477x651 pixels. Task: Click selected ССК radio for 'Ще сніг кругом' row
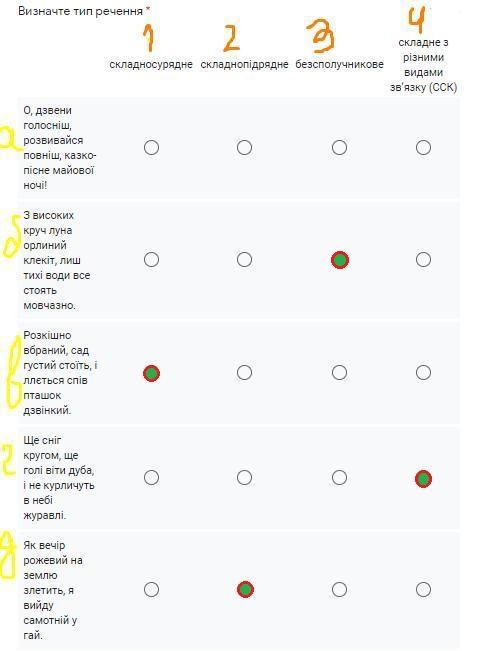(423, 479)
